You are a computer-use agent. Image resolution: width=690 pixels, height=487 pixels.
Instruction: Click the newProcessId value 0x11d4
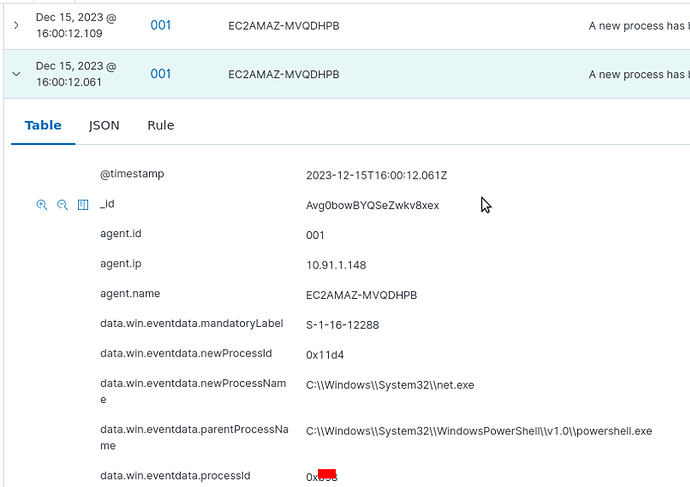[325, 354]
